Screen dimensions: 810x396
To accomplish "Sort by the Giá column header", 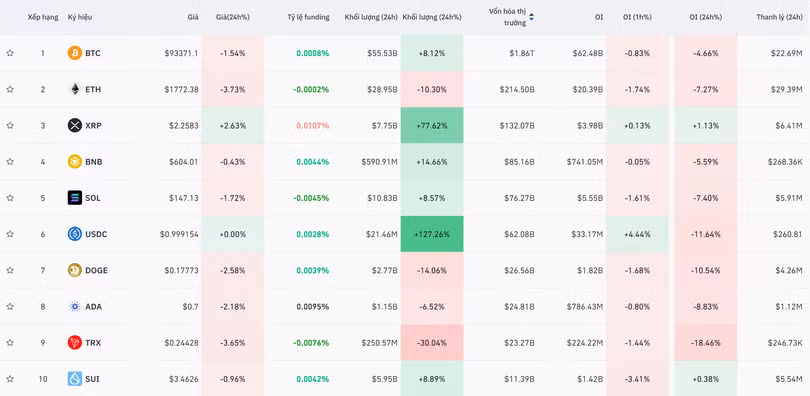I will (193, 17).
